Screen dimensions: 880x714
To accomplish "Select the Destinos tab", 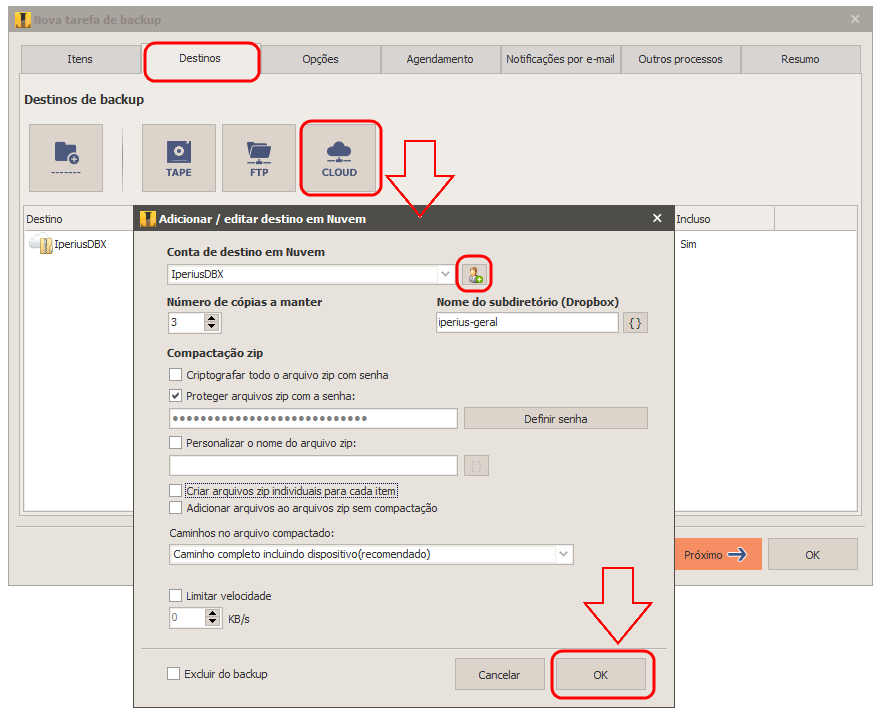I will click(x=200, y=58).
